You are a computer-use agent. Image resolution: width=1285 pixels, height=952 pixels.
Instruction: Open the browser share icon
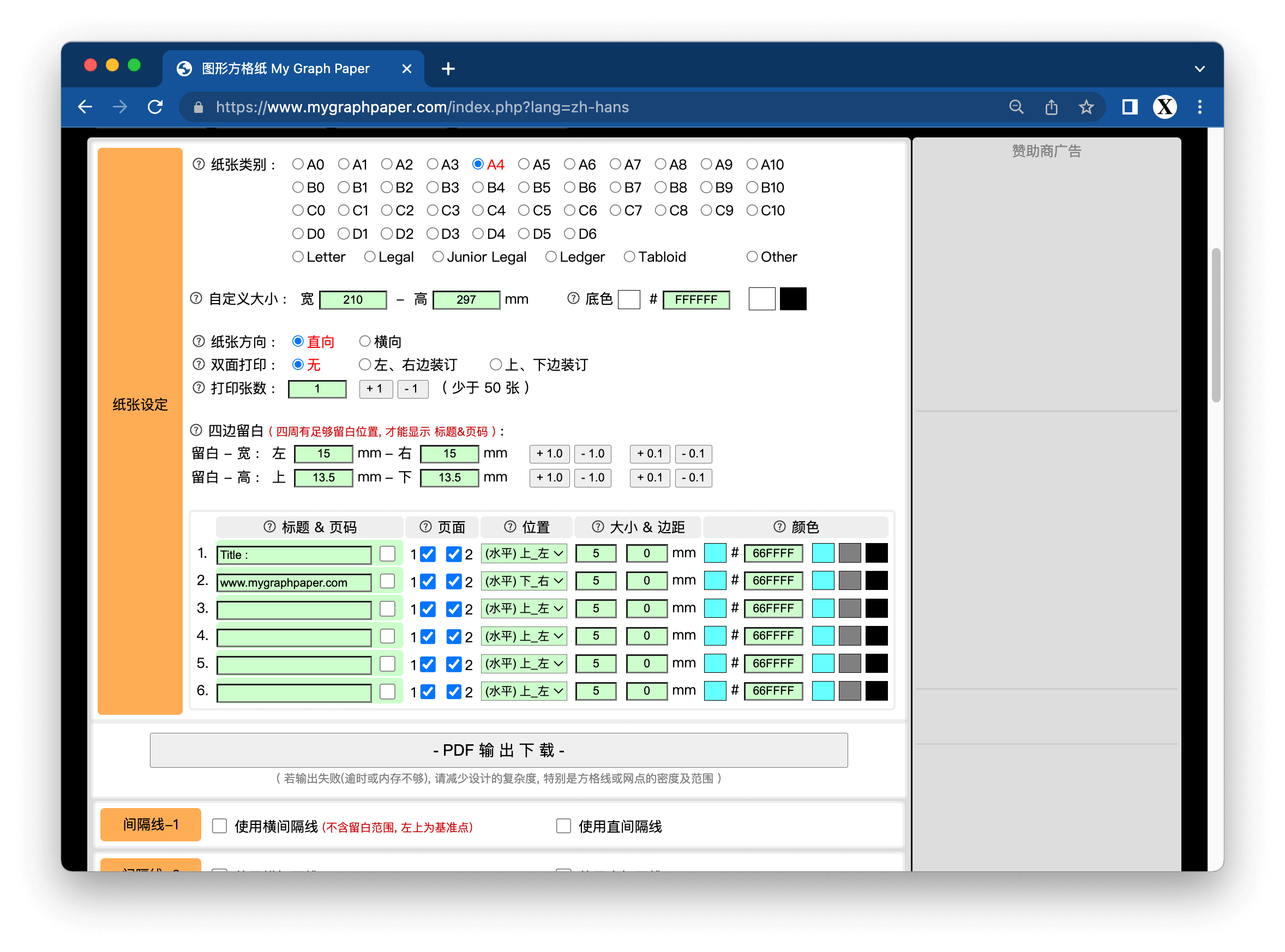coord(1051,107)
